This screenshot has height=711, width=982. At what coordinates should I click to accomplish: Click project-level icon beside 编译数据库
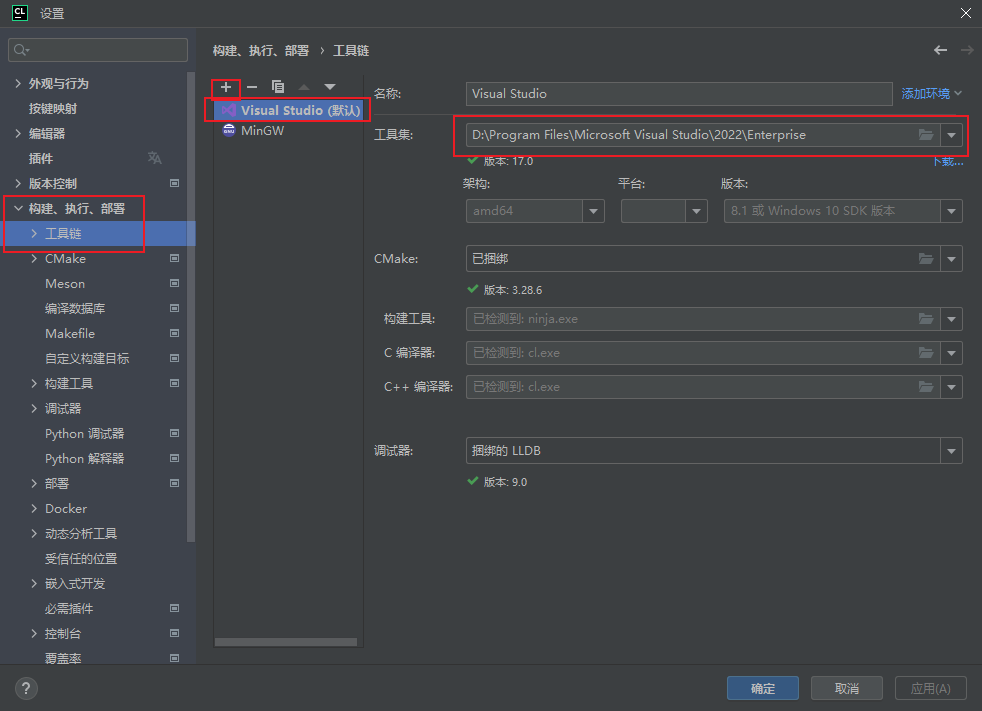coord(175,308)
